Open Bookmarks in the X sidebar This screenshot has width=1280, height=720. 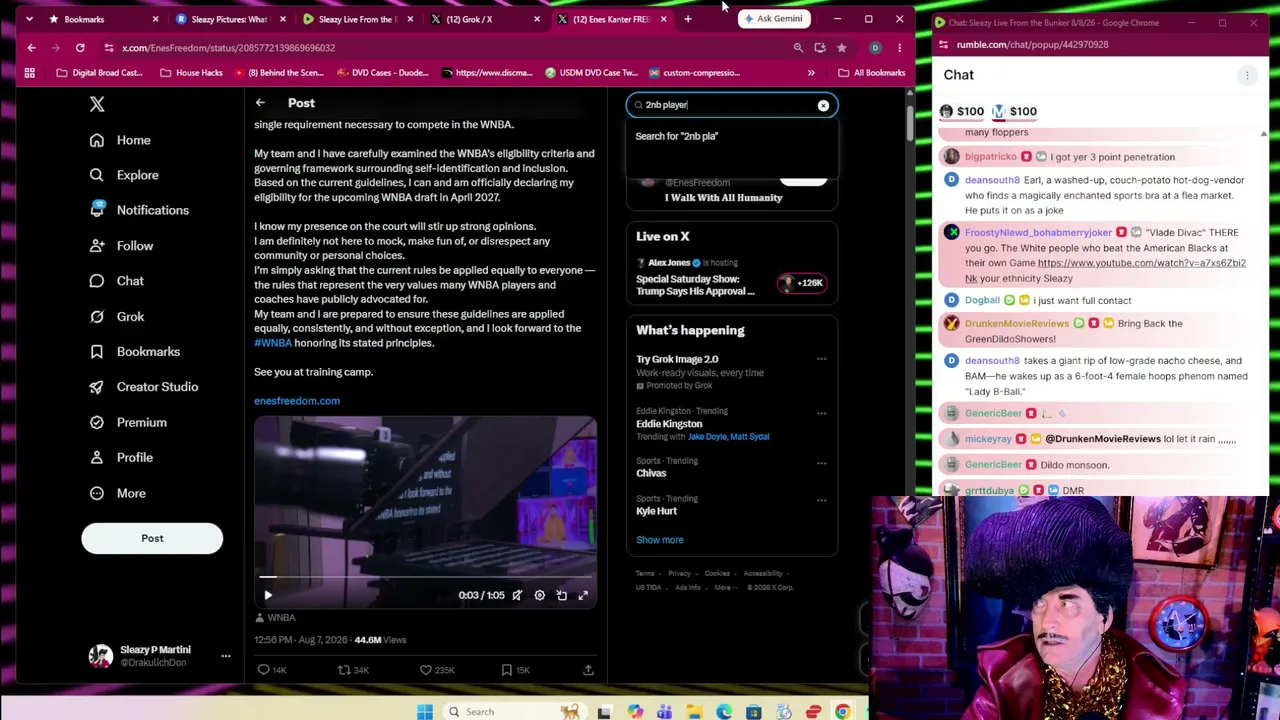pyautogui.click(x=135, y=351)
